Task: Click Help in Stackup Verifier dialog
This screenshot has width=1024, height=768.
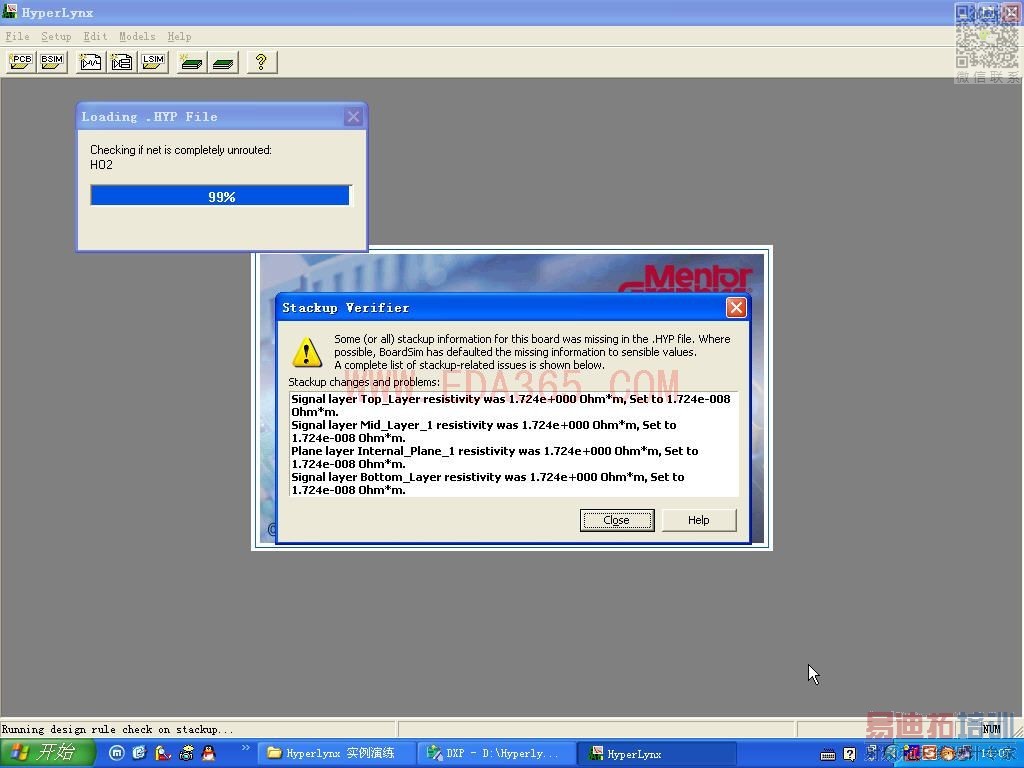Action: point(698,520)
